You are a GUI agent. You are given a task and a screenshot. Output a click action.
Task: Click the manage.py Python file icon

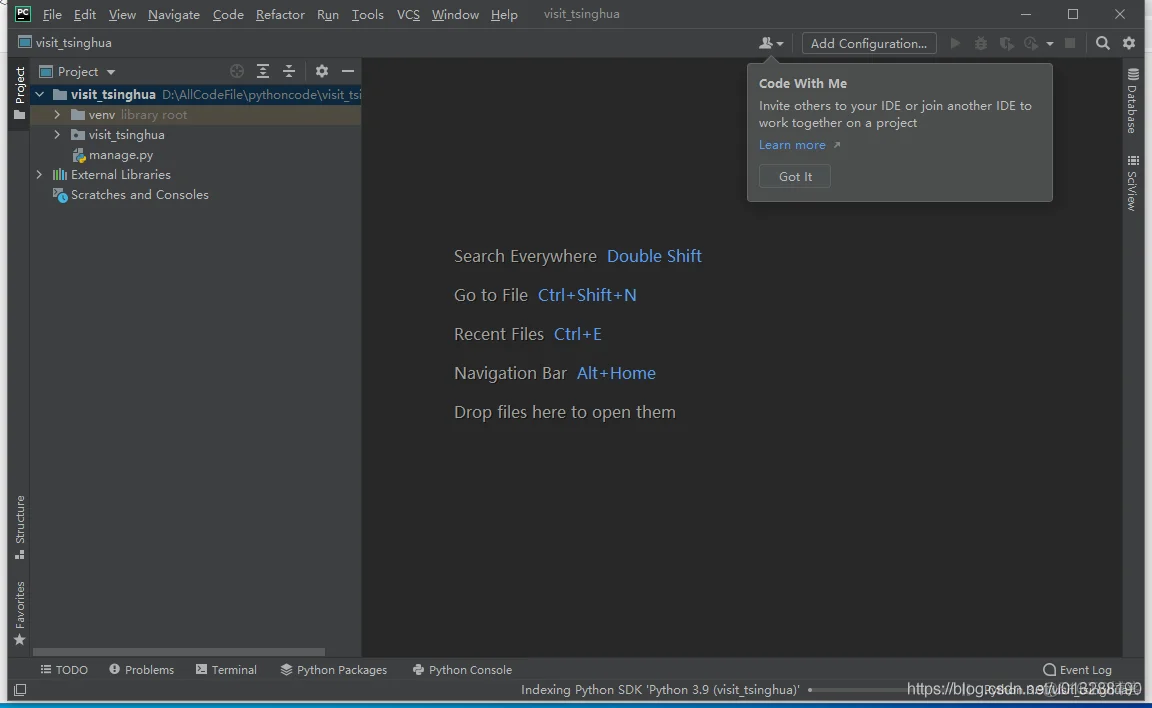(79, 155)
